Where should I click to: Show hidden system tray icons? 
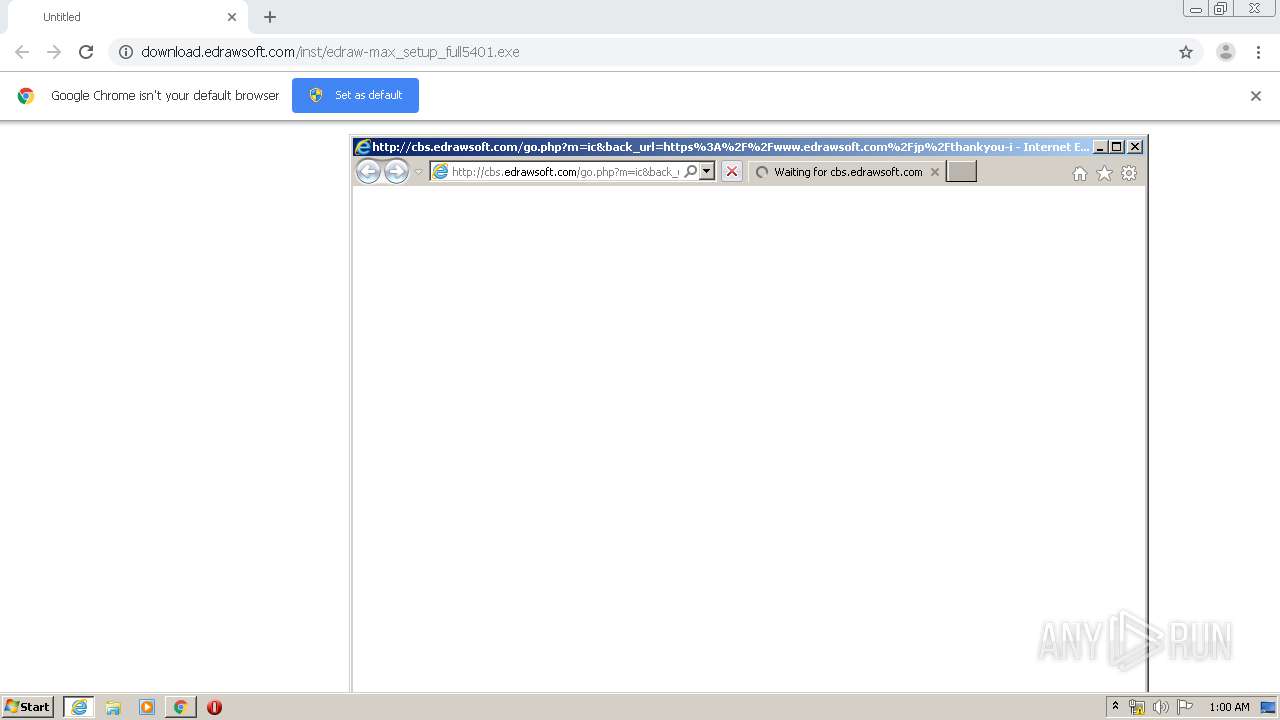[1115, 707]
